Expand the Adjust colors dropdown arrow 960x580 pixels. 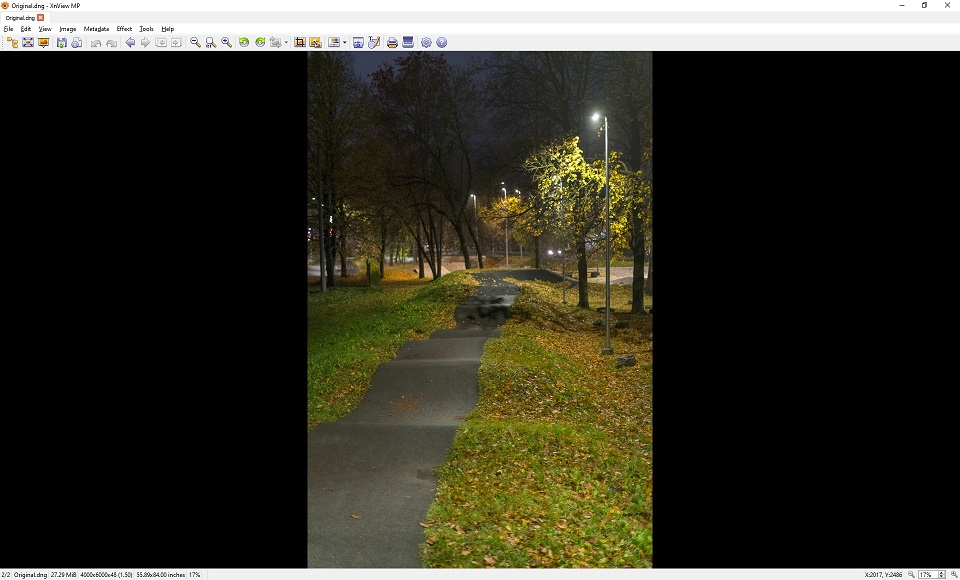click(x=345, y=43)
